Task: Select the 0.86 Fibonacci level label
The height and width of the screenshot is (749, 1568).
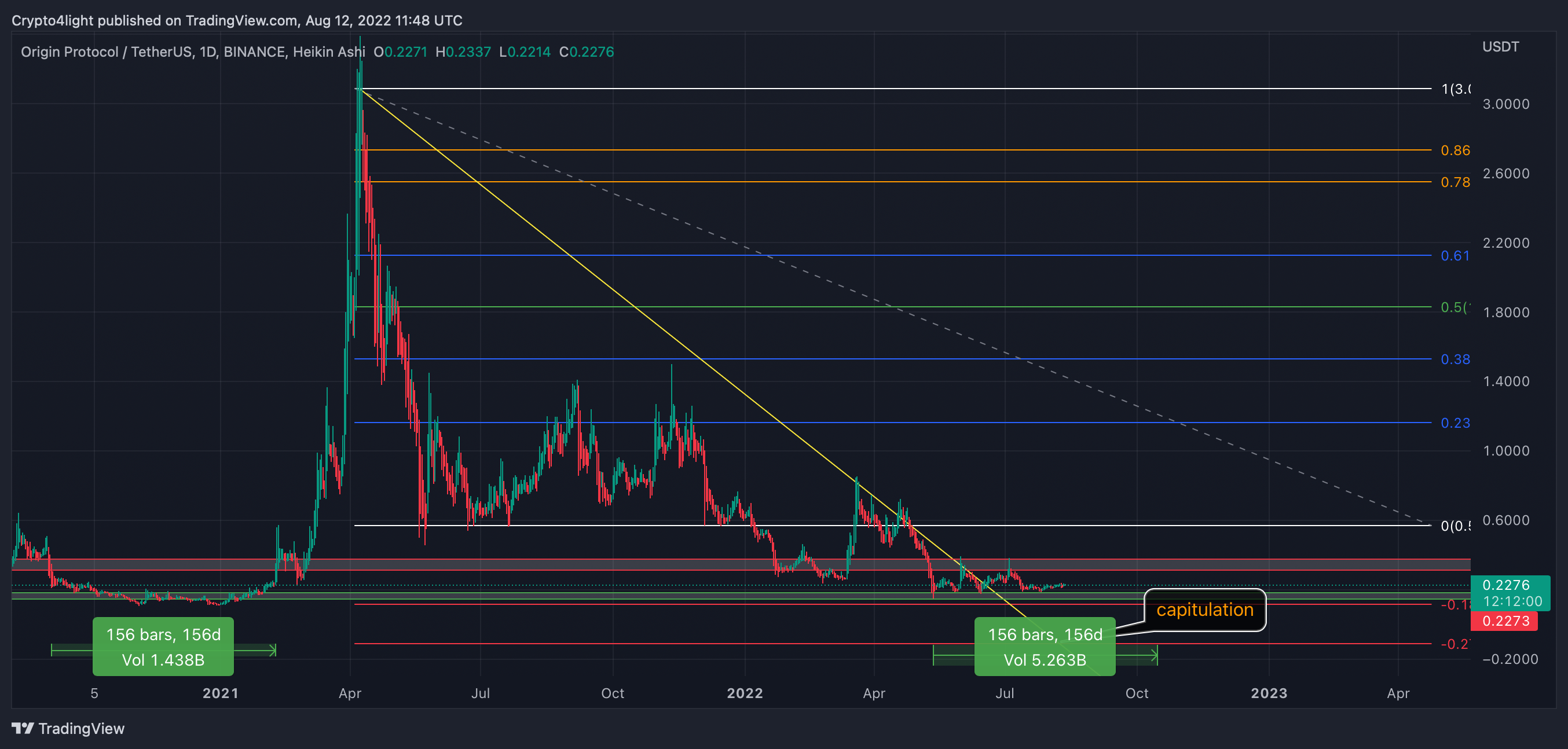Action: tap(1455, 150)
